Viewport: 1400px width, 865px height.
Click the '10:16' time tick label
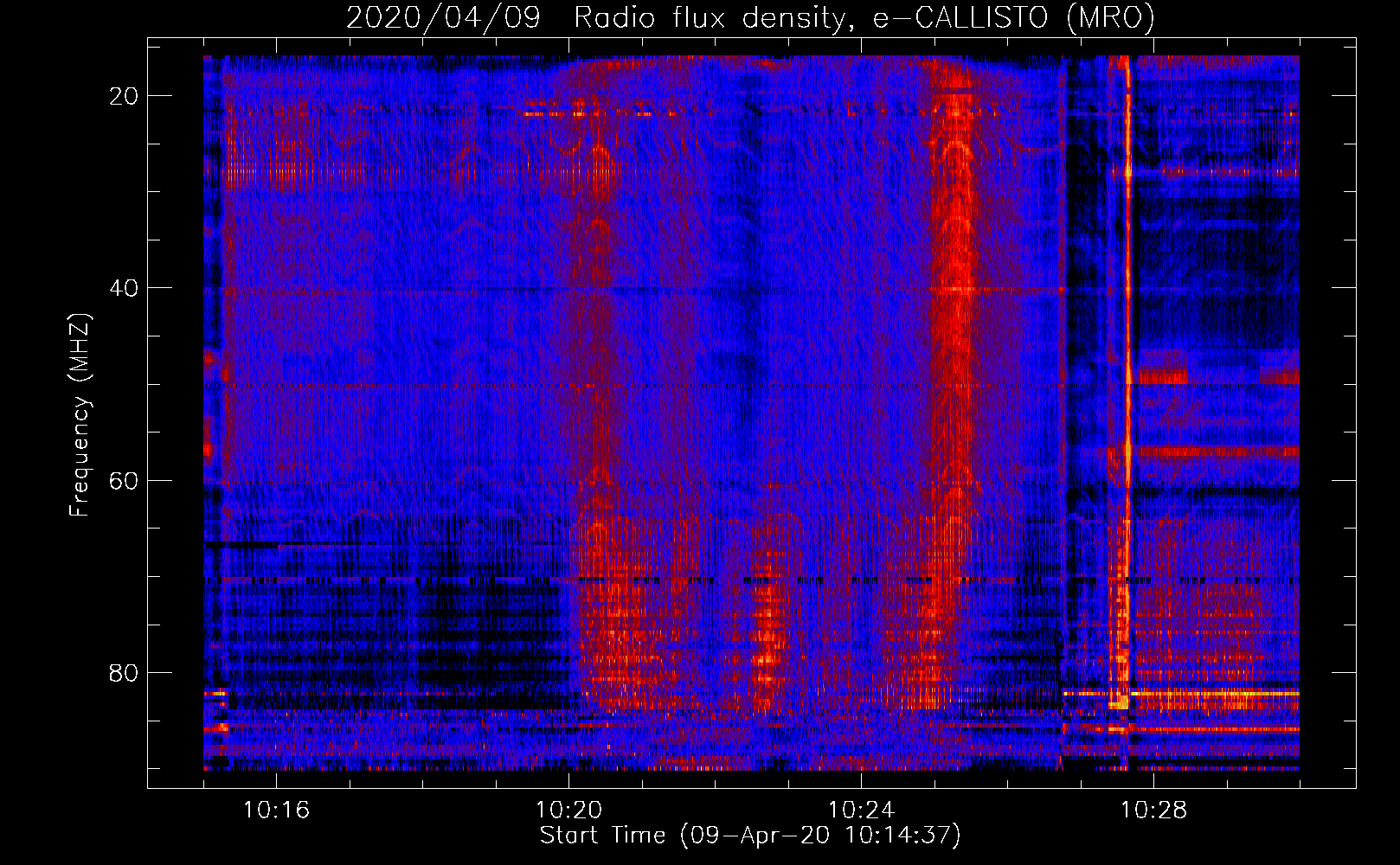click(276, 810)
